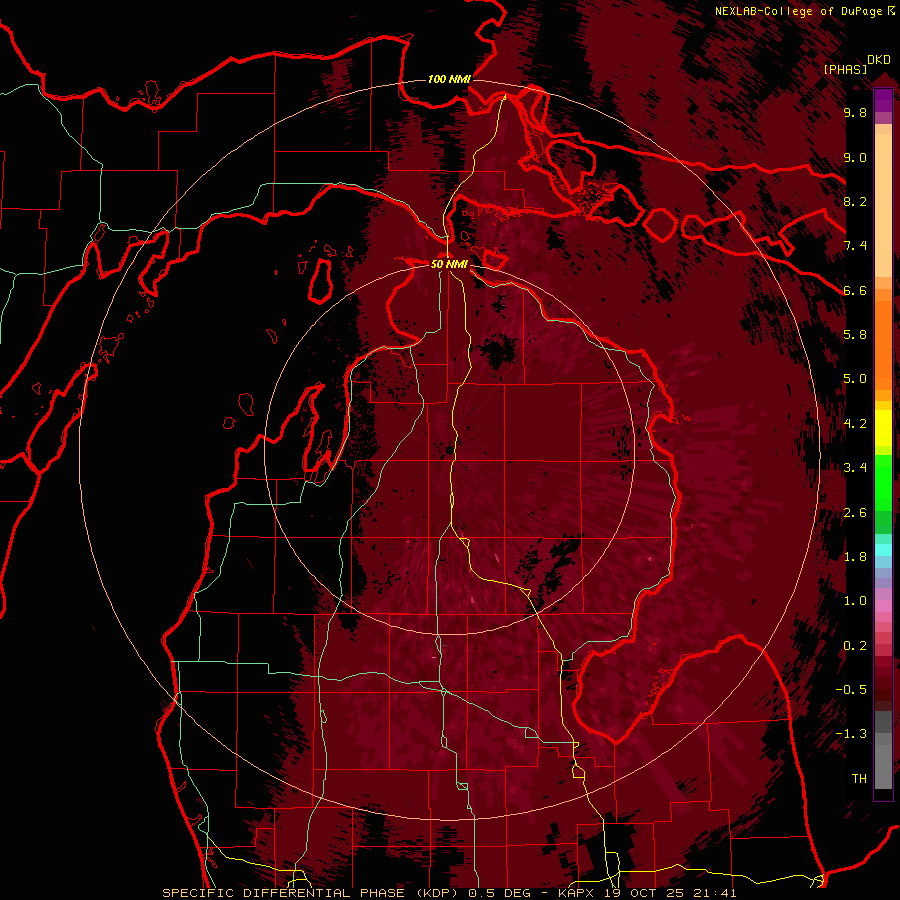This screenshot has height=900, width=900.
Task: Pick the cyan band on the color bar
Action: pyautogui.click(x=883, y=550)
